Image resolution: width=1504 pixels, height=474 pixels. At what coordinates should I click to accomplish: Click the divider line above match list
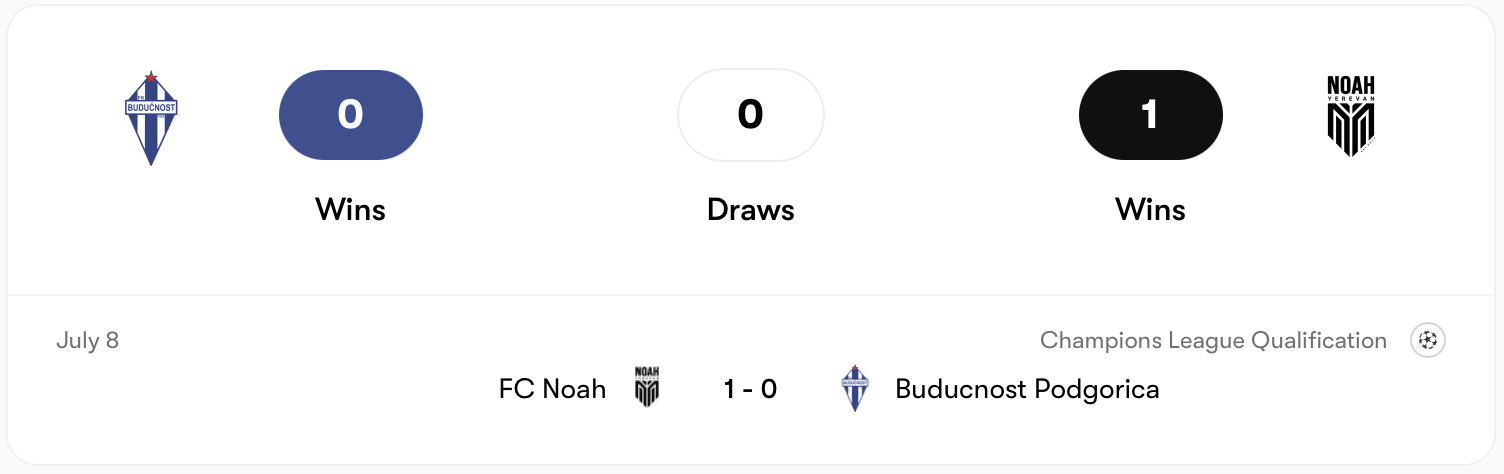click(751, 295)
